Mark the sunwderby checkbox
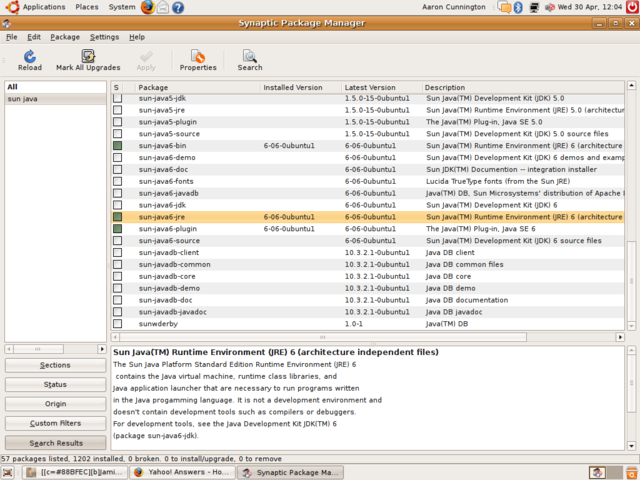 (x=118, y=323)
